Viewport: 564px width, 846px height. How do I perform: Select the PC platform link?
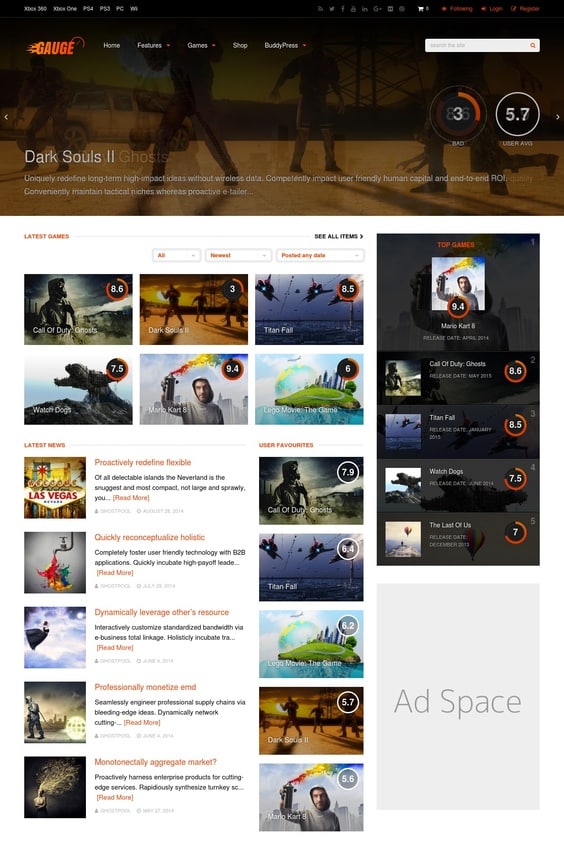[120, 9]
